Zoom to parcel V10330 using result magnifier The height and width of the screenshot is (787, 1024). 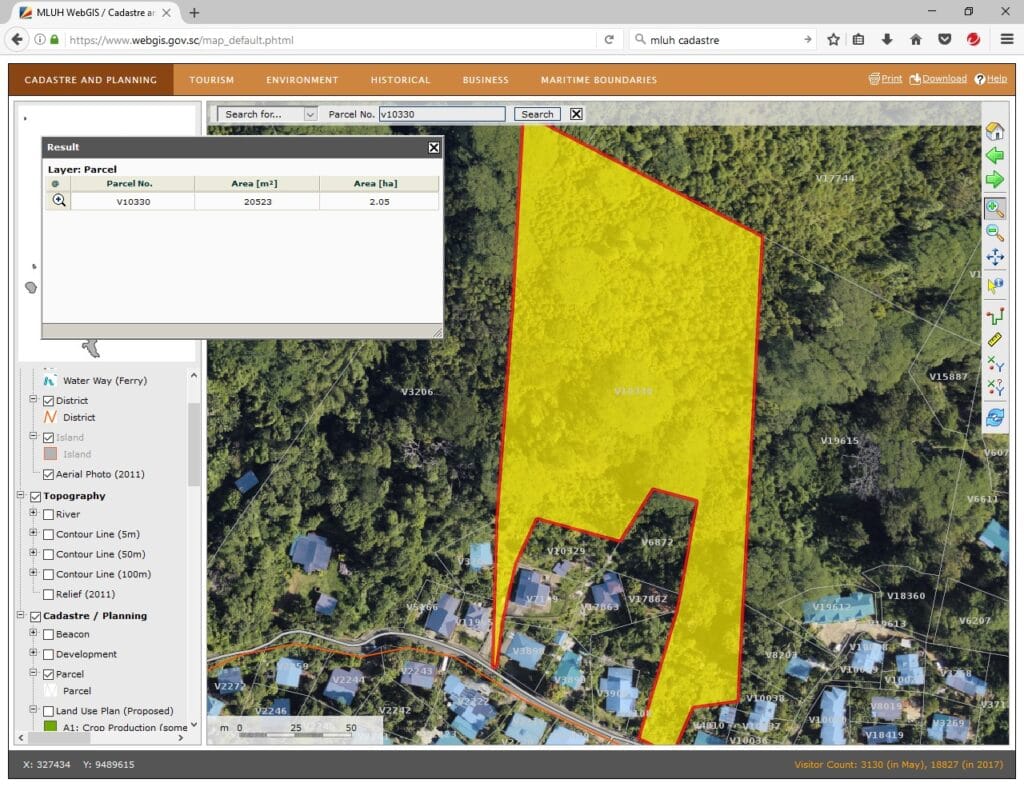(59, 201)
